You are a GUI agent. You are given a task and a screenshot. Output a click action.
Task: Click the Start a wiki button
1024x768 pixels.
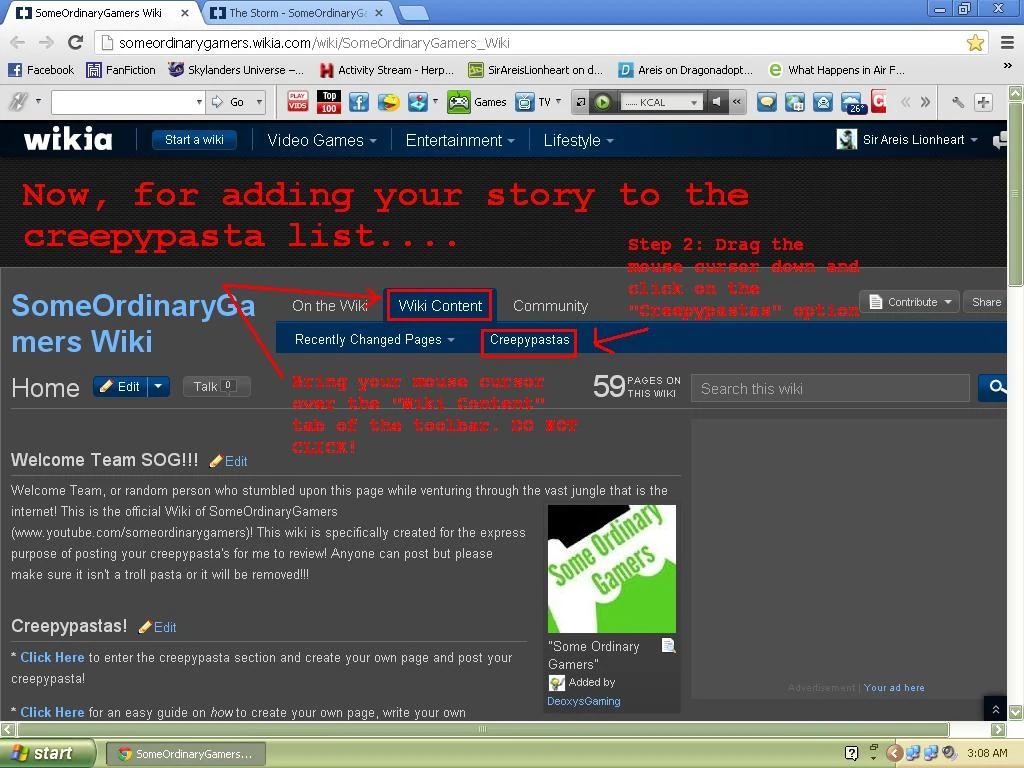click(x=194, y=140)
